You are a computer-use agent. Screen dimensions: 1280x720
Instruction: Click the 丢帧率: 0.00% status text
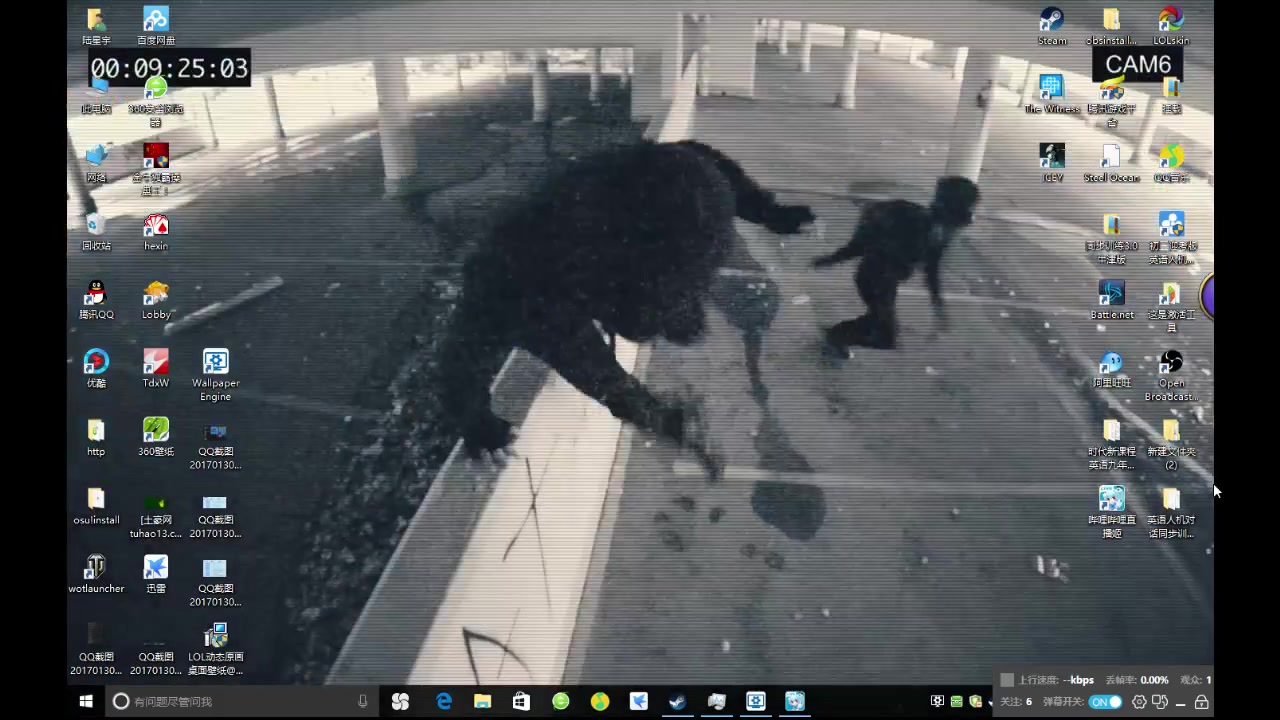point(1137,680)
